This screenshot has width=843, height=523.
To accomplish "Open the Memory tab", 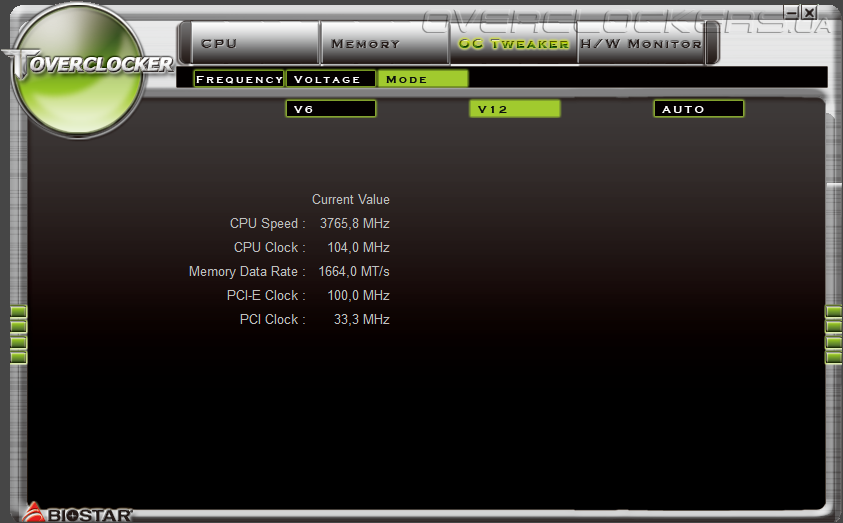I will click(x=384, y=43).
